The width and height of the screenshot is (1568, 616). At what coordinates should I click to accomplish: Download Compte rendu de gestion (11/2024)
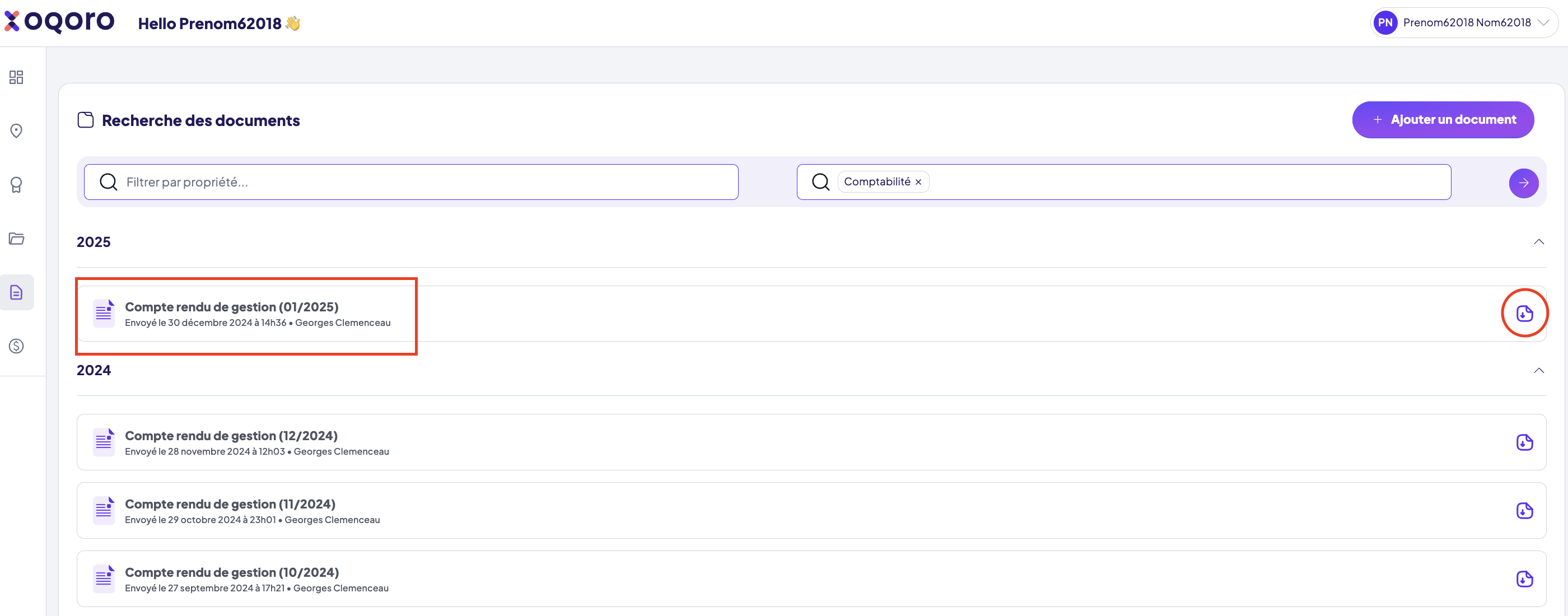(x=1524, y=511)
